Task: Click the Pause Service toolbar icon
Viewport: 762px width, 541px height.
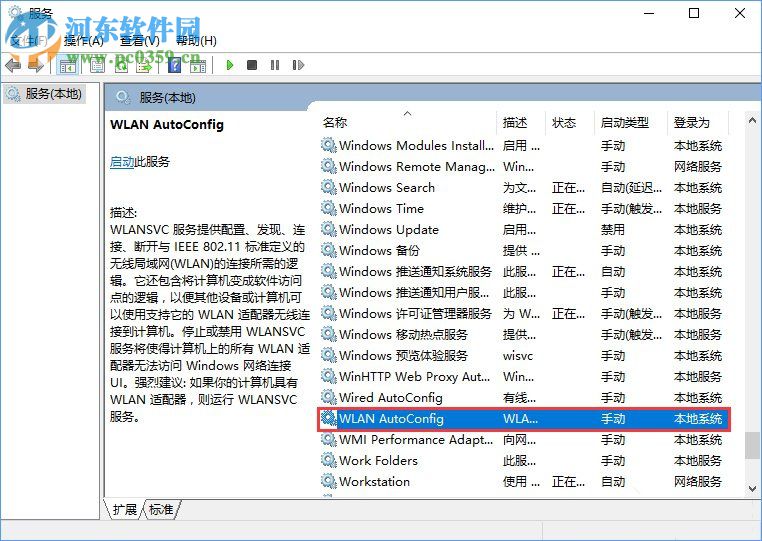Action: [275, 65]
